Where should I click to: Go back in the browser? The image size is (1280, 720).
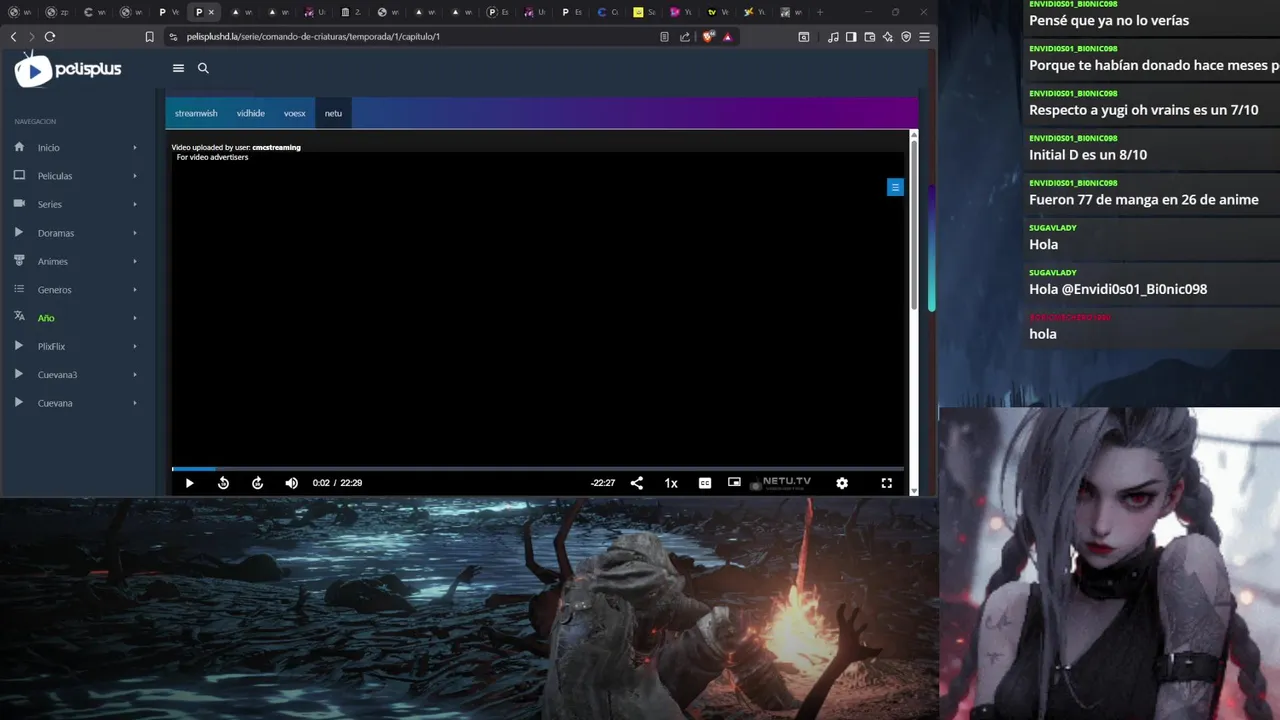coord(13,37)
